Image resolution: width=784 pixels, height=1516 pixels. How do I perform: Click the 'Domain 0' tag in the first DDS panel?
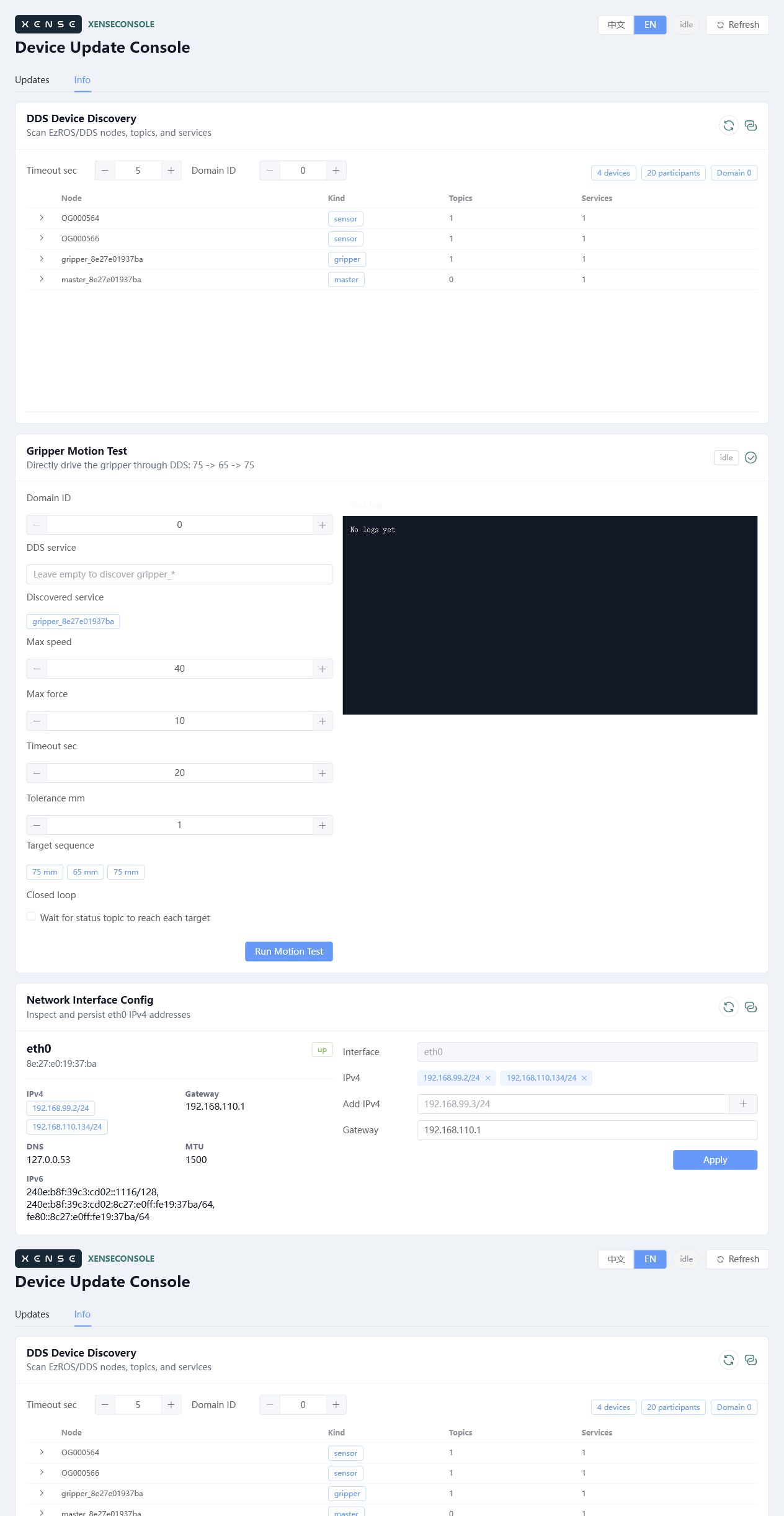(x=734, y=173)
